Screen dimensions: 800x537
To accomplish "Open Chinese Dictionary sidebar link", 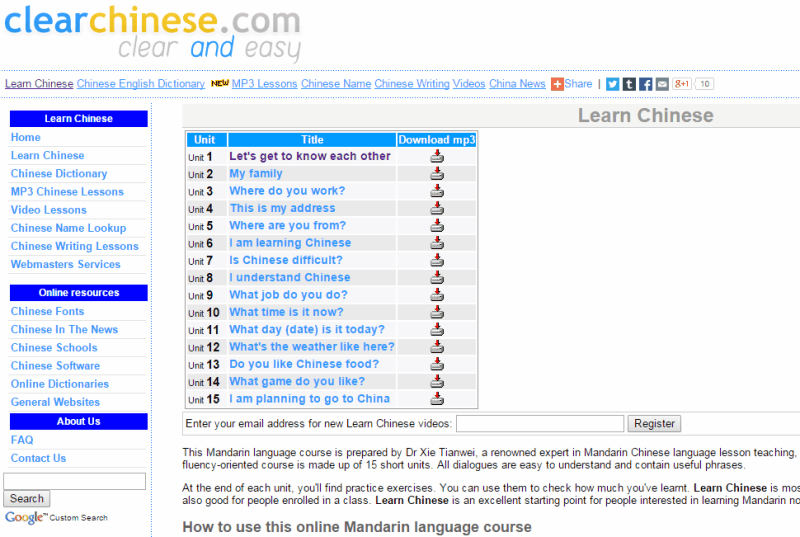I will 59,173.
